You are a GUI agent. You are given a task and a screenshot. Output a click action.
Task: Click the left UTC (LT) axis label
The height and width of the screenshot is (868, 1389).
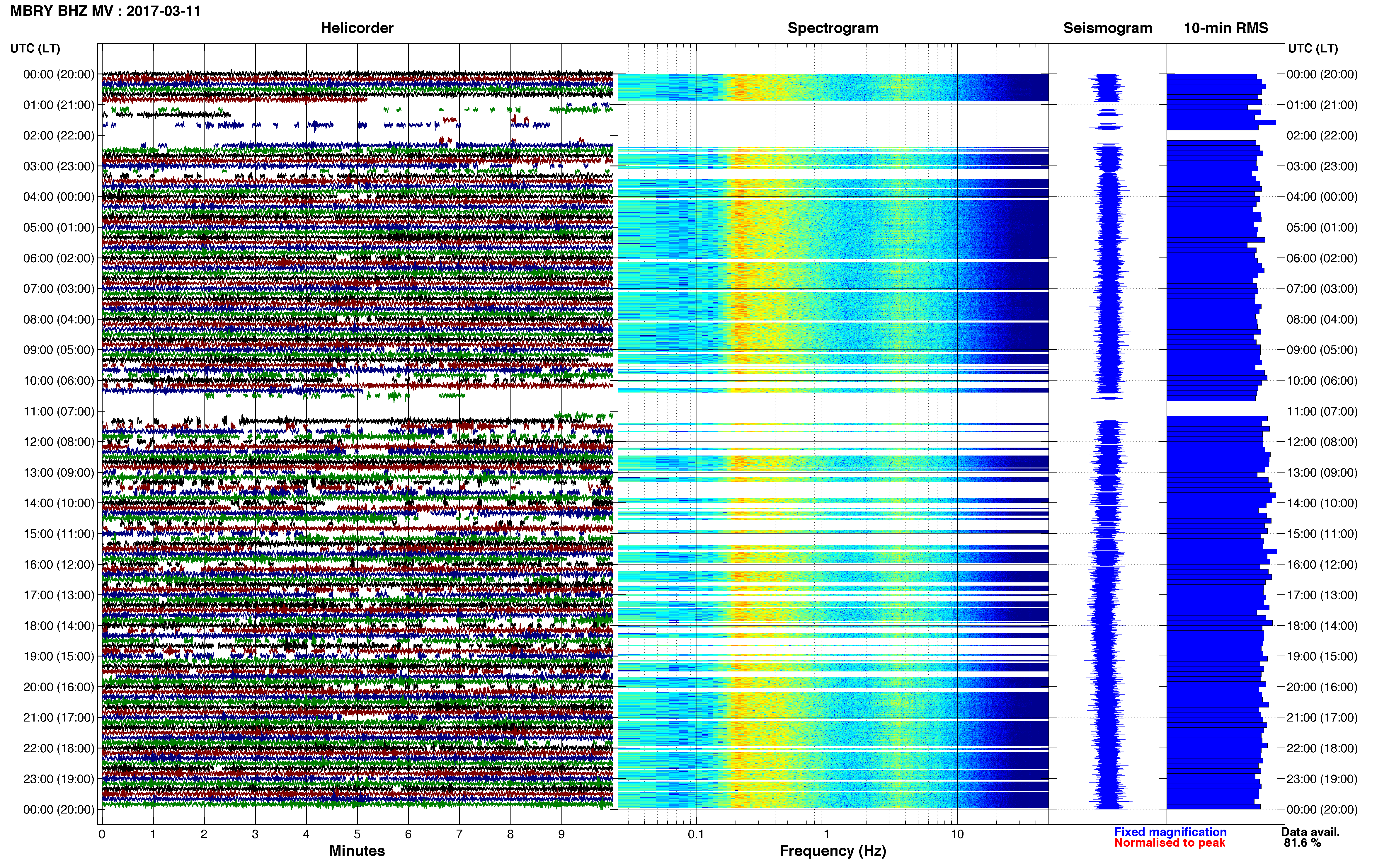point(35,48)
